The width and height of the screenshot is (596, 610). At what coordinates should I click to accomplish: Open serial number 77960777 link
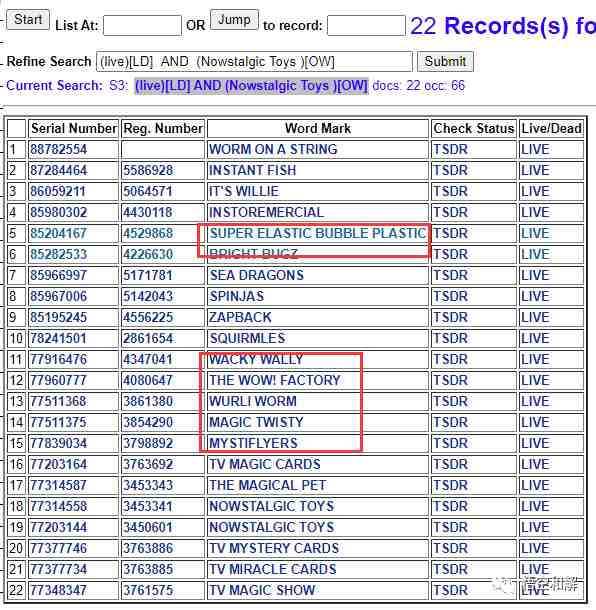pos(58,380)
